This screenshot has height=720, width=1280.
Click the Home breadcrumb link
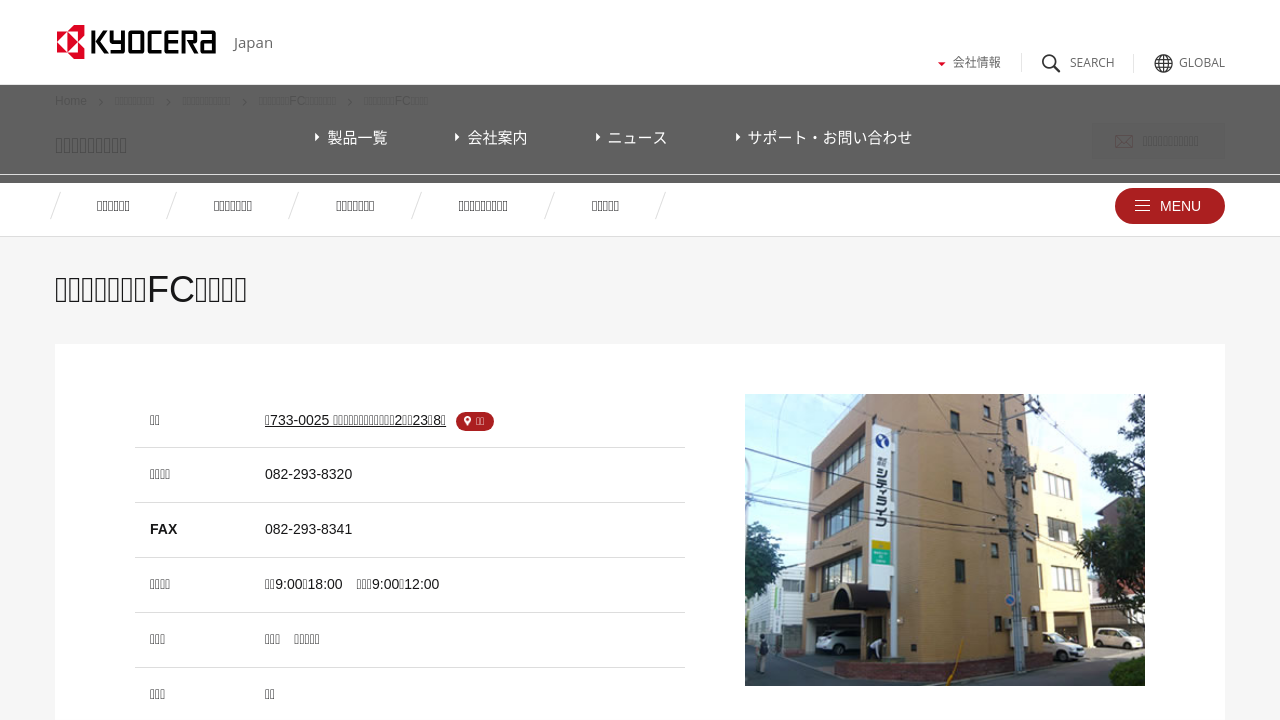[x=71, y=101]
